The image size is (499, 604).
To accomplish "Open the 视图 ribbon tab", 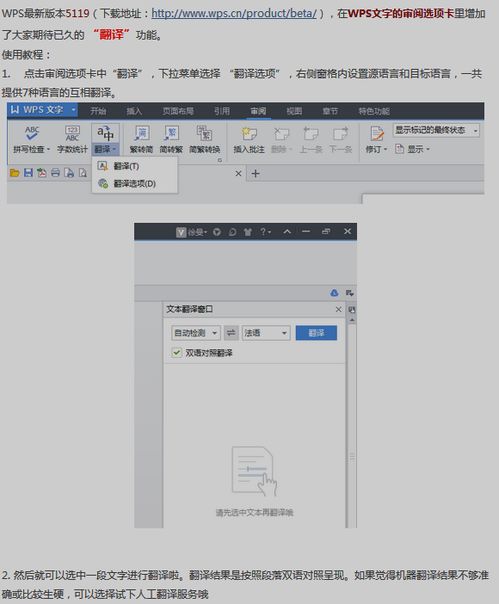I will [x=294, y=111].
